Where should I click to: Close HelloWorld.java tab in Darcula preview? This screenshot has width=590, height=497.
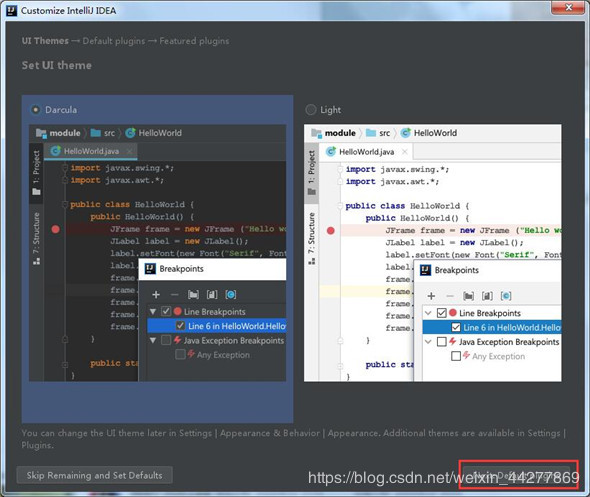tap(129, 151)
